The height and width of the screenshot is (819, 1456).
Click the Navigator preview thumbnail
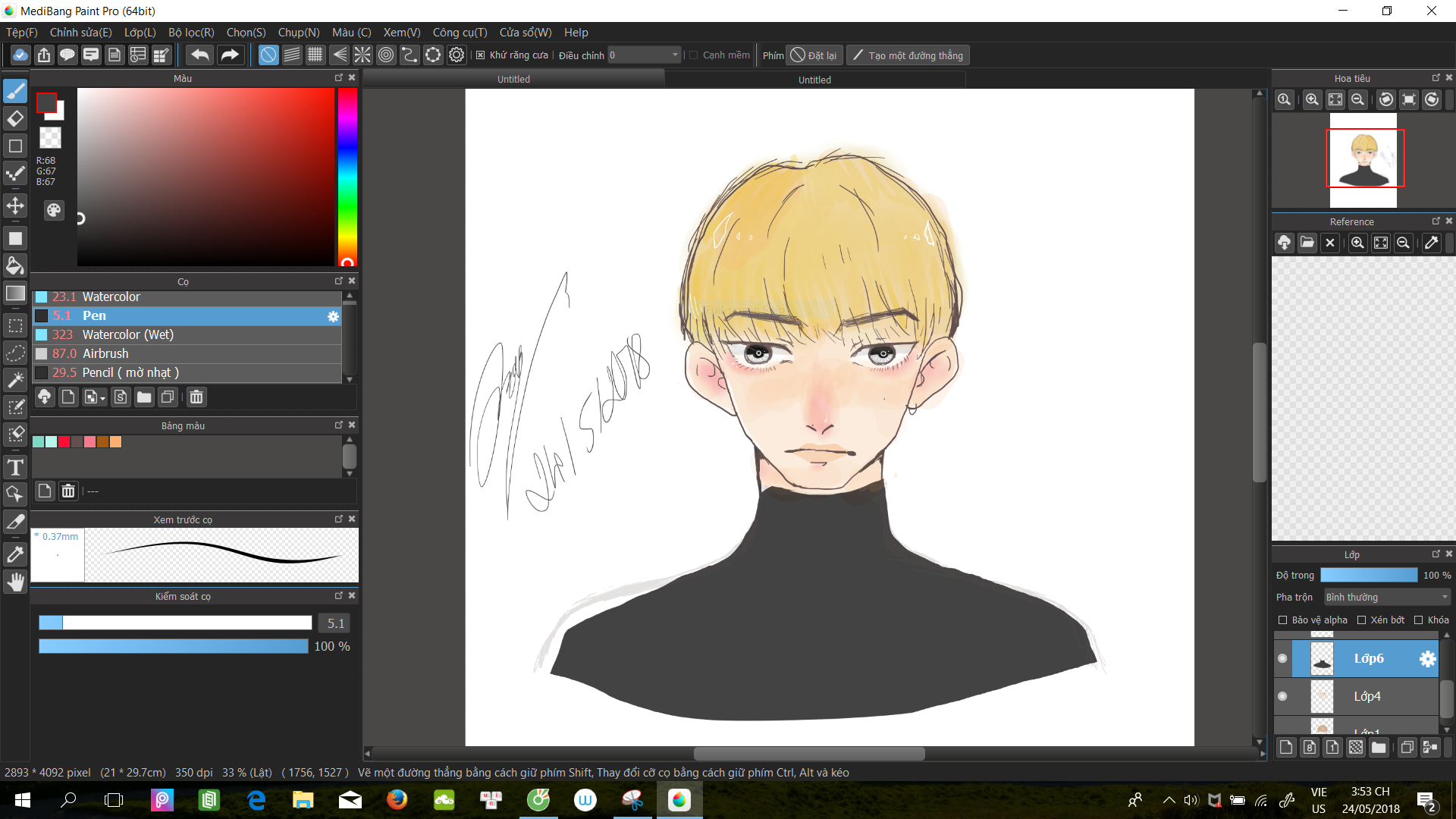pyautogui.click(x=1363, y=160)
